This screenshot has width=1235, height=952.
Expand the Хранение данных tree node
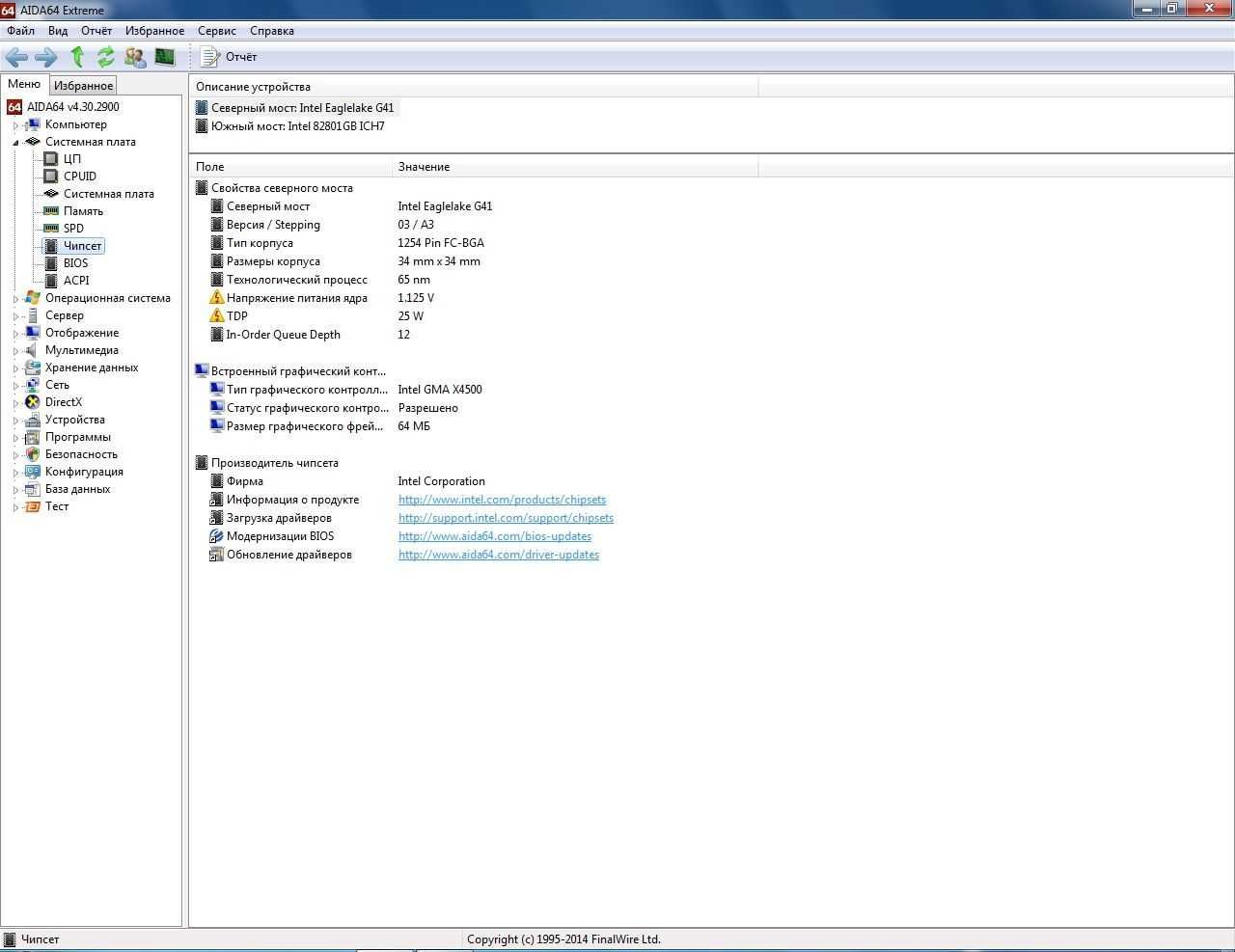click(15, 368)
